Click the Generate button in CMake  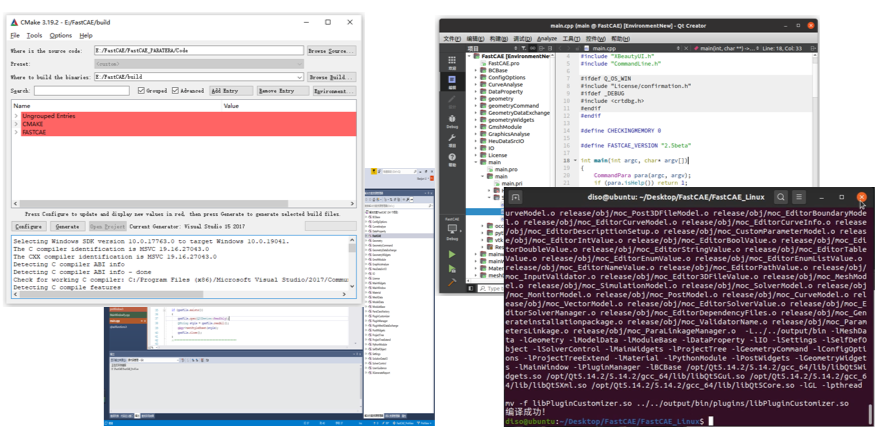(68, 226)
